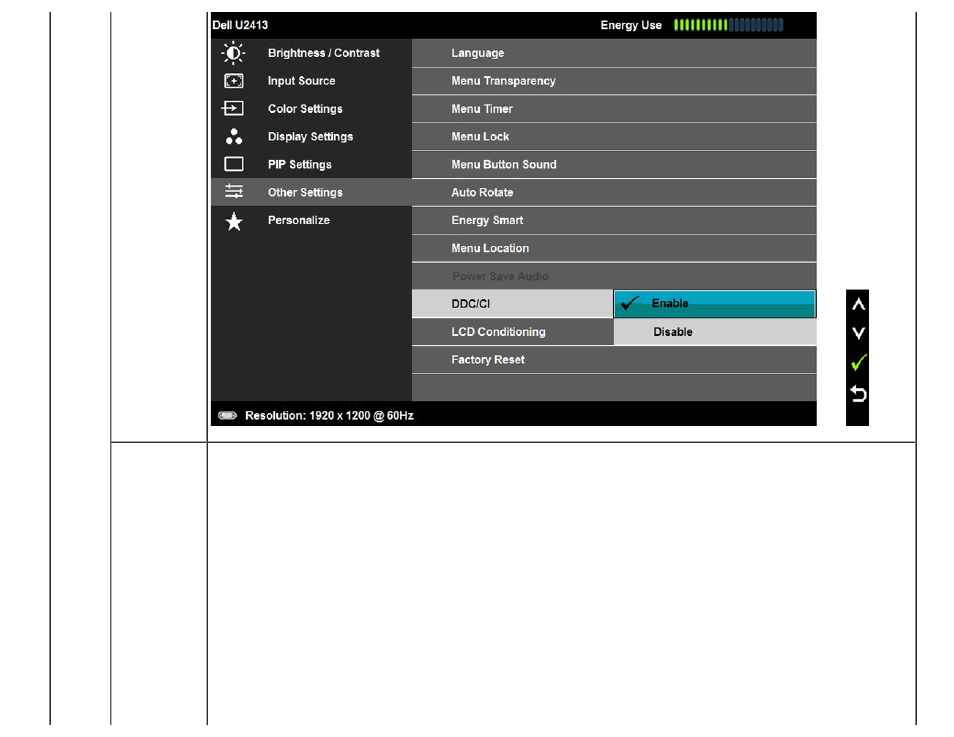Open Color Settings menu
Viewport: 954px width, 737px height.
click(311, 108)
